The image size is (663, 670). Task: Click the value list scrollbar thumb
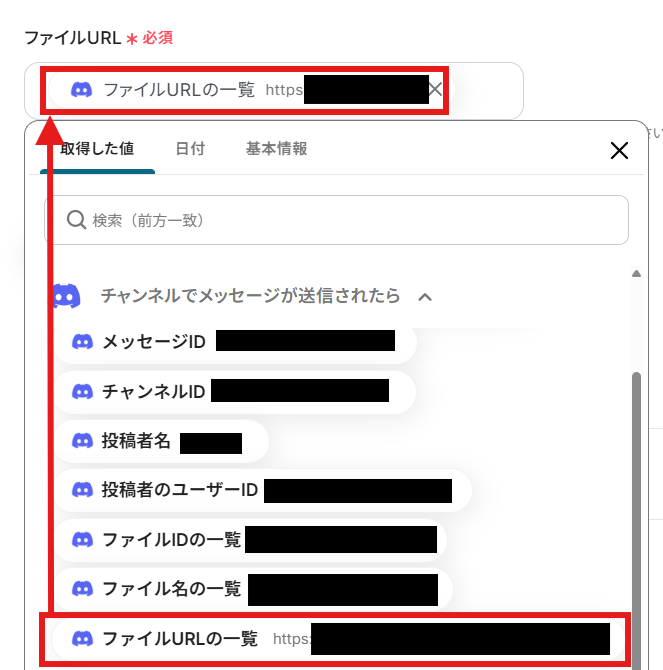(x=637, y=519)
